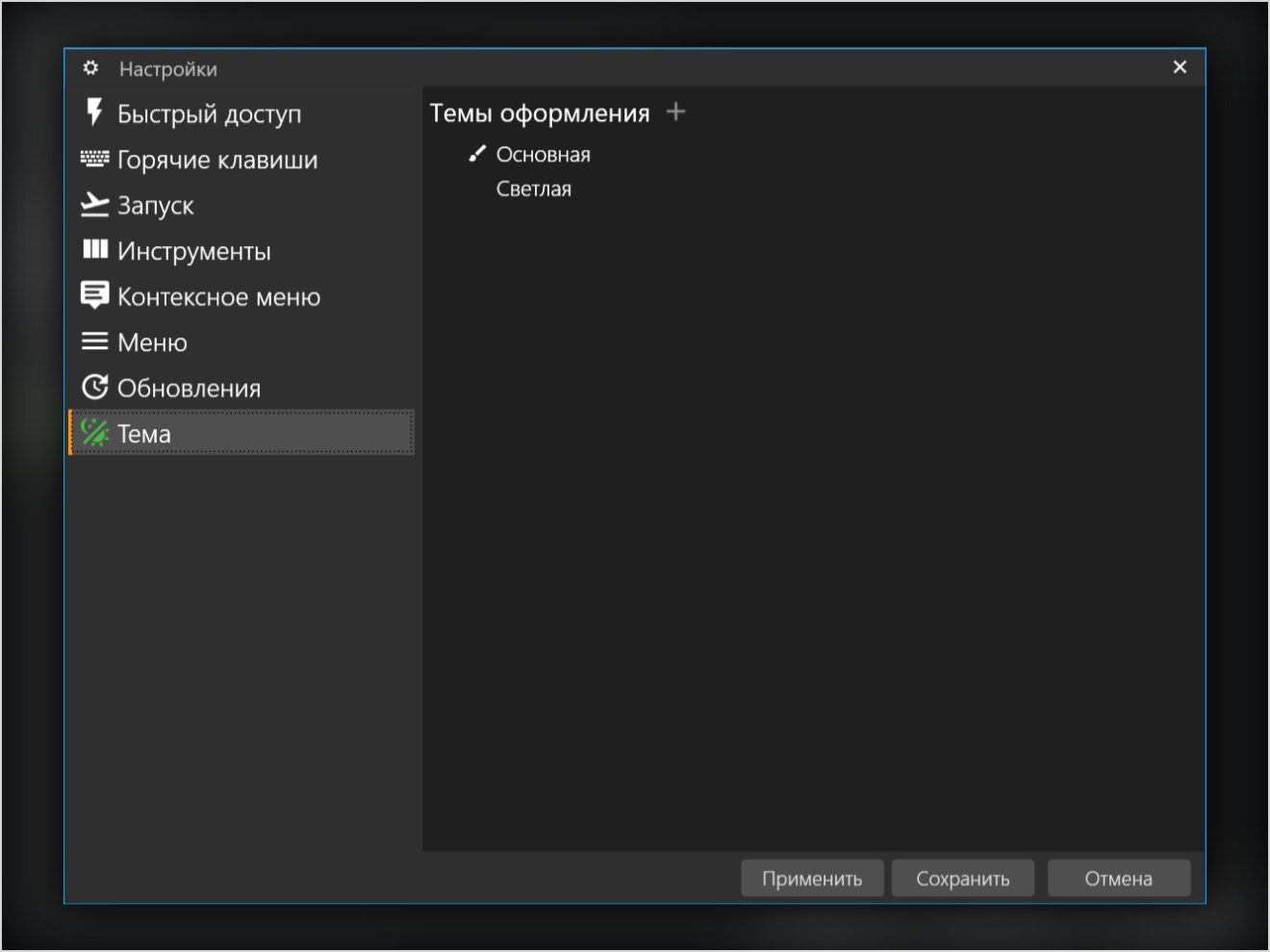This screenshot has width=1270, height=952.
Task: Click the lightning bolt icon for Быстрый доступ
Action: coord(94,113)
